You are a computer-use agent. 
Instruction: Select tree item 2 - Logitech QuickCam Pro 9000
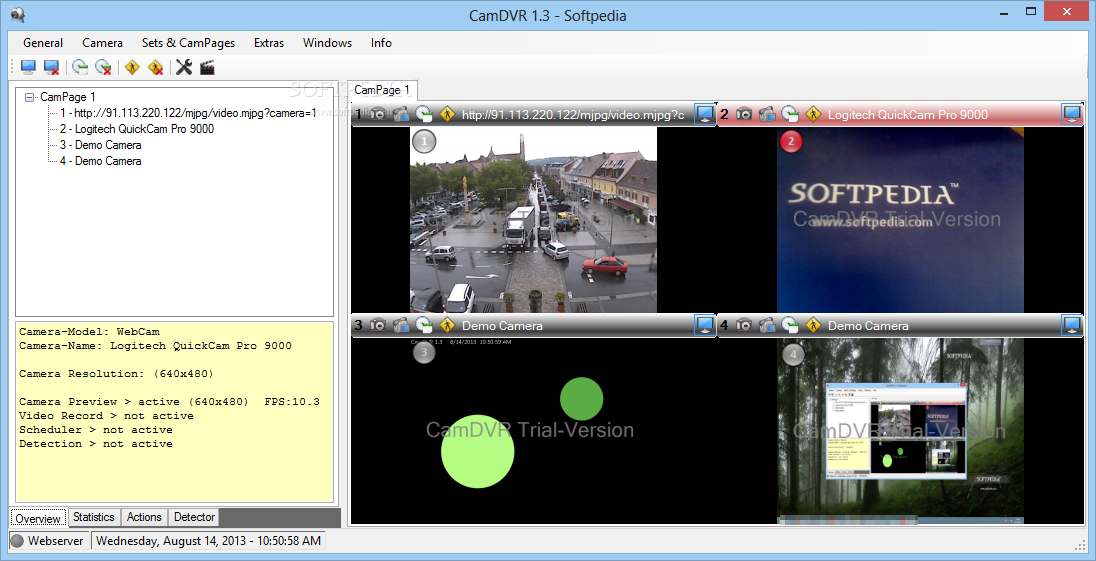[x=137, y=129]
